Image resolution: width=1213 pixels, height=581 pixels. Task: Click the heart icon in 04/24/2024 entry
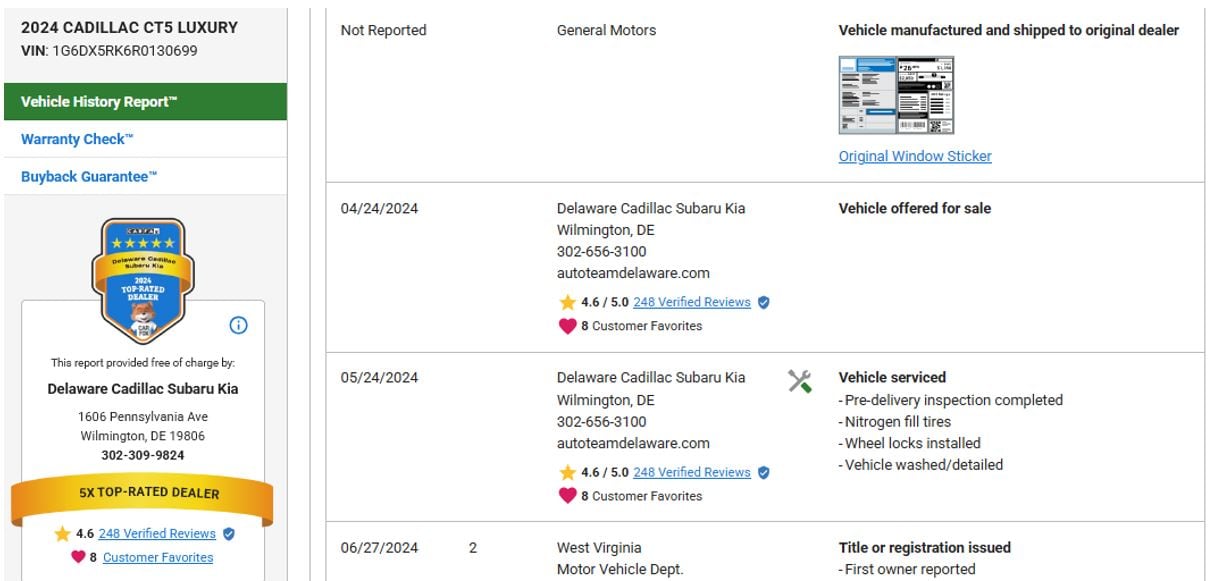(567, 326)
